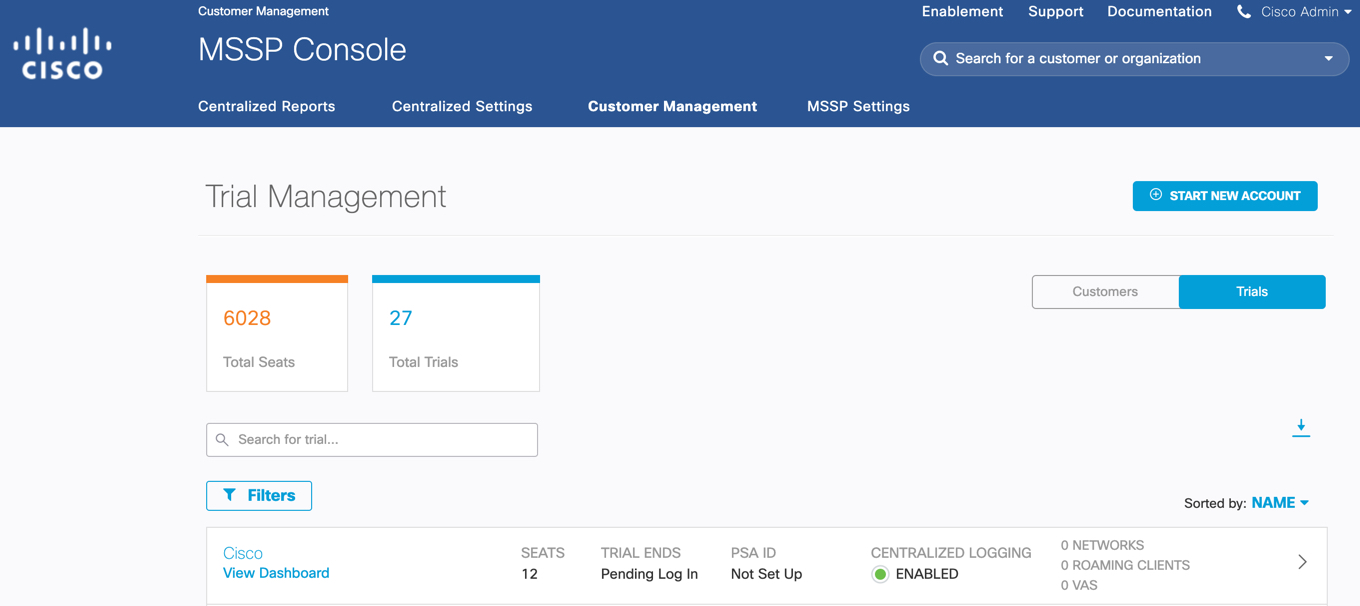This screenshot has width=1360, height=606.
Task: Click the MSSP Console title
Action: point(302,50)
